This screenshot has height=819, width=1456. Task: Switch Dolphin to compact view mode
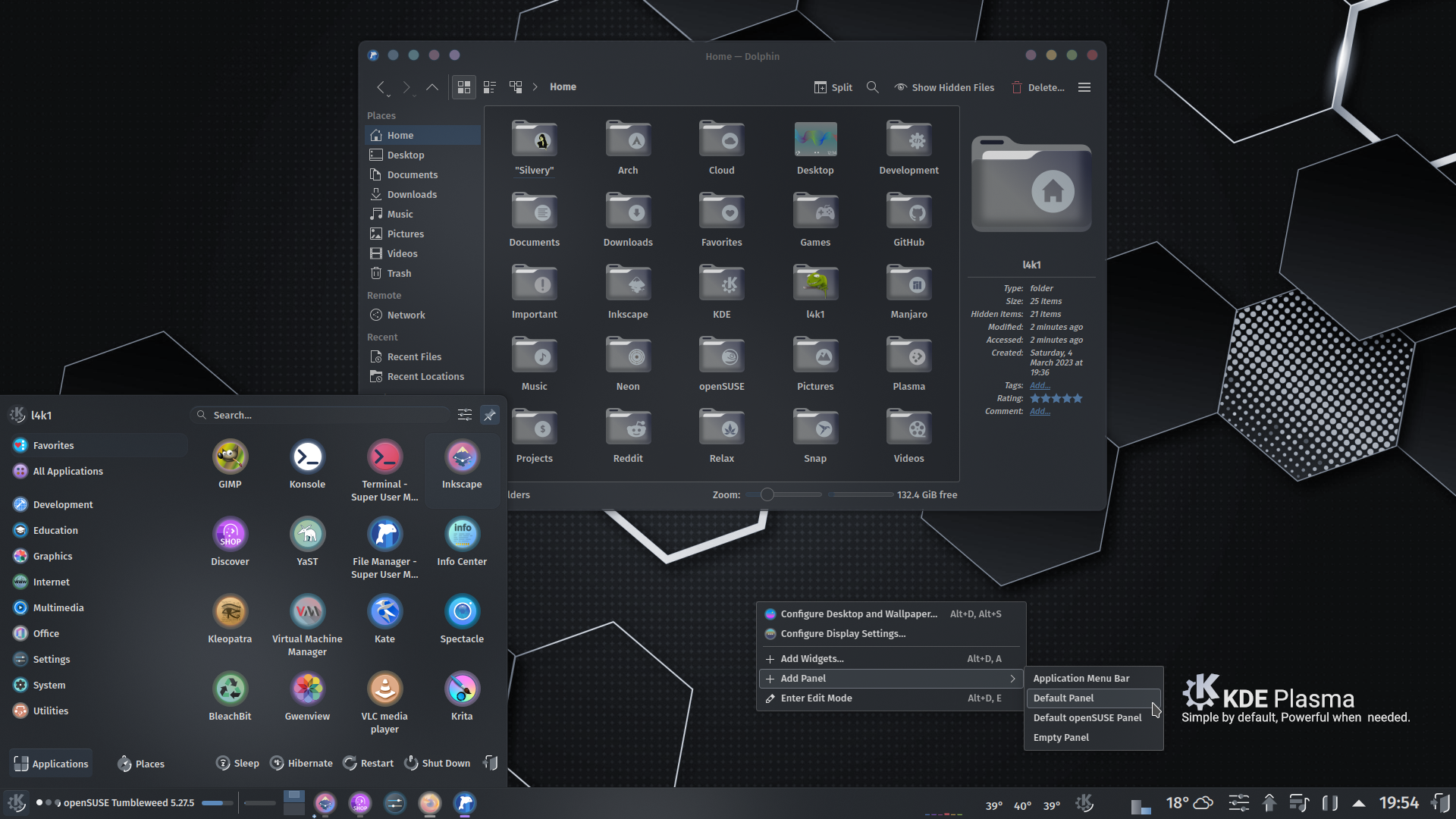(x=490, y=87)
